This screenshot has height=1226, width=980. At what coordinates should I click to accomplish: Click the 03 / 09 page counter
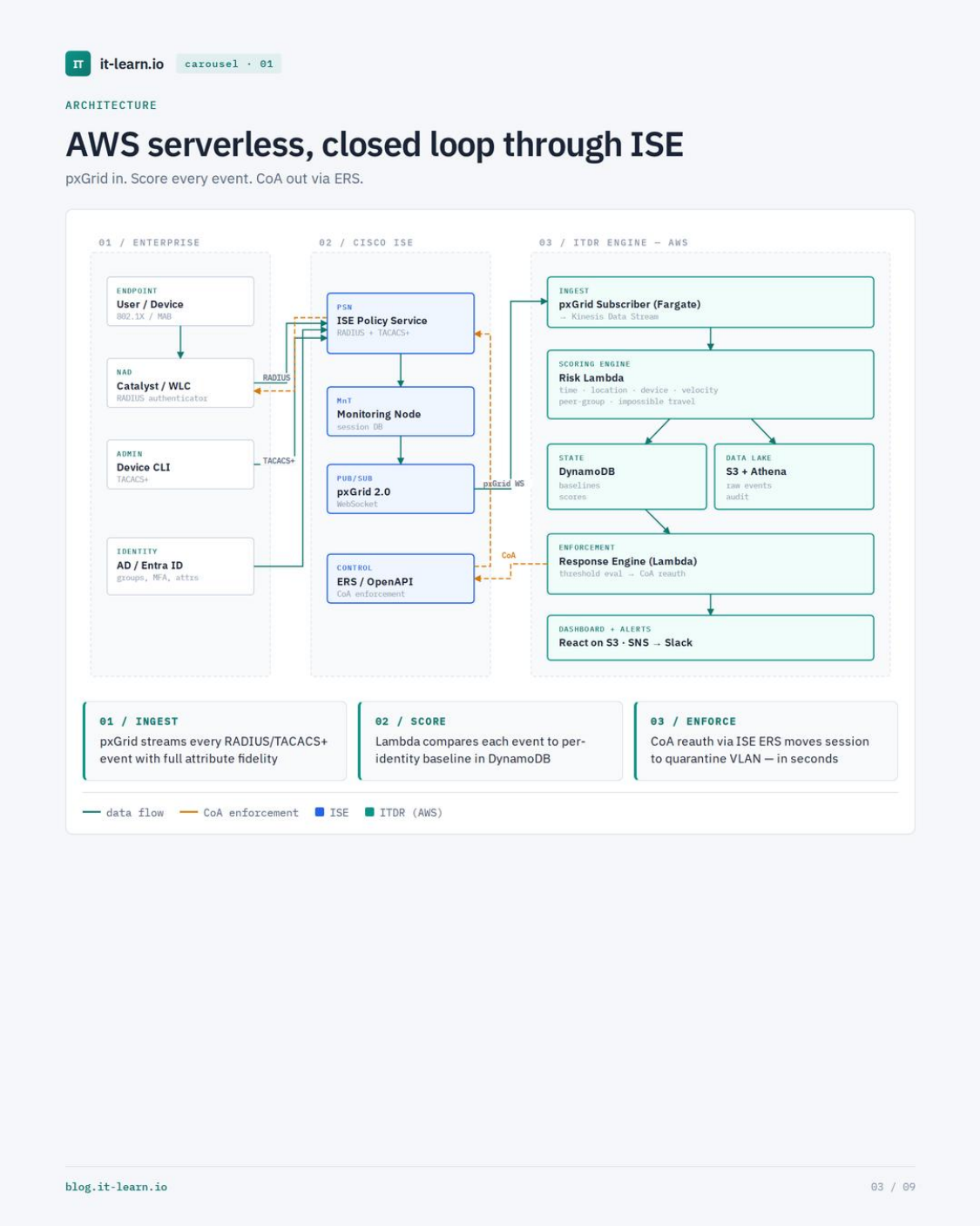click(893, 1187)
